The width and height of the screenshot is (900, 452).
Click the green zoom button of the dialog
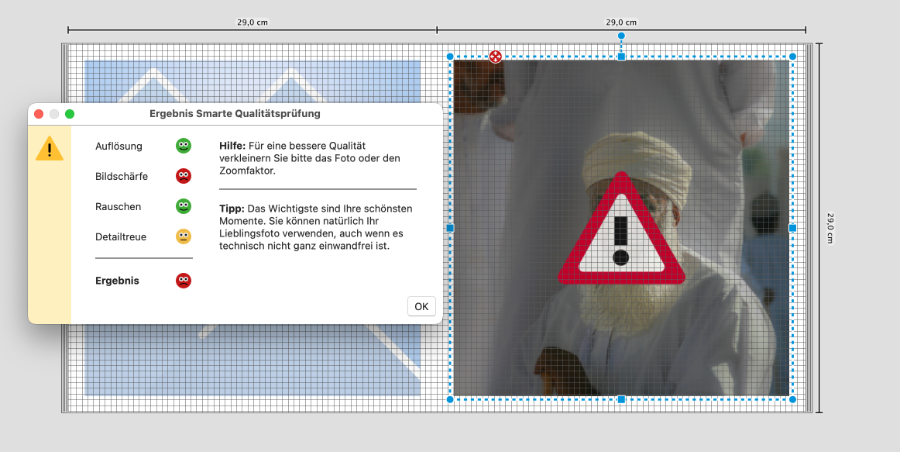click(69, 114)
